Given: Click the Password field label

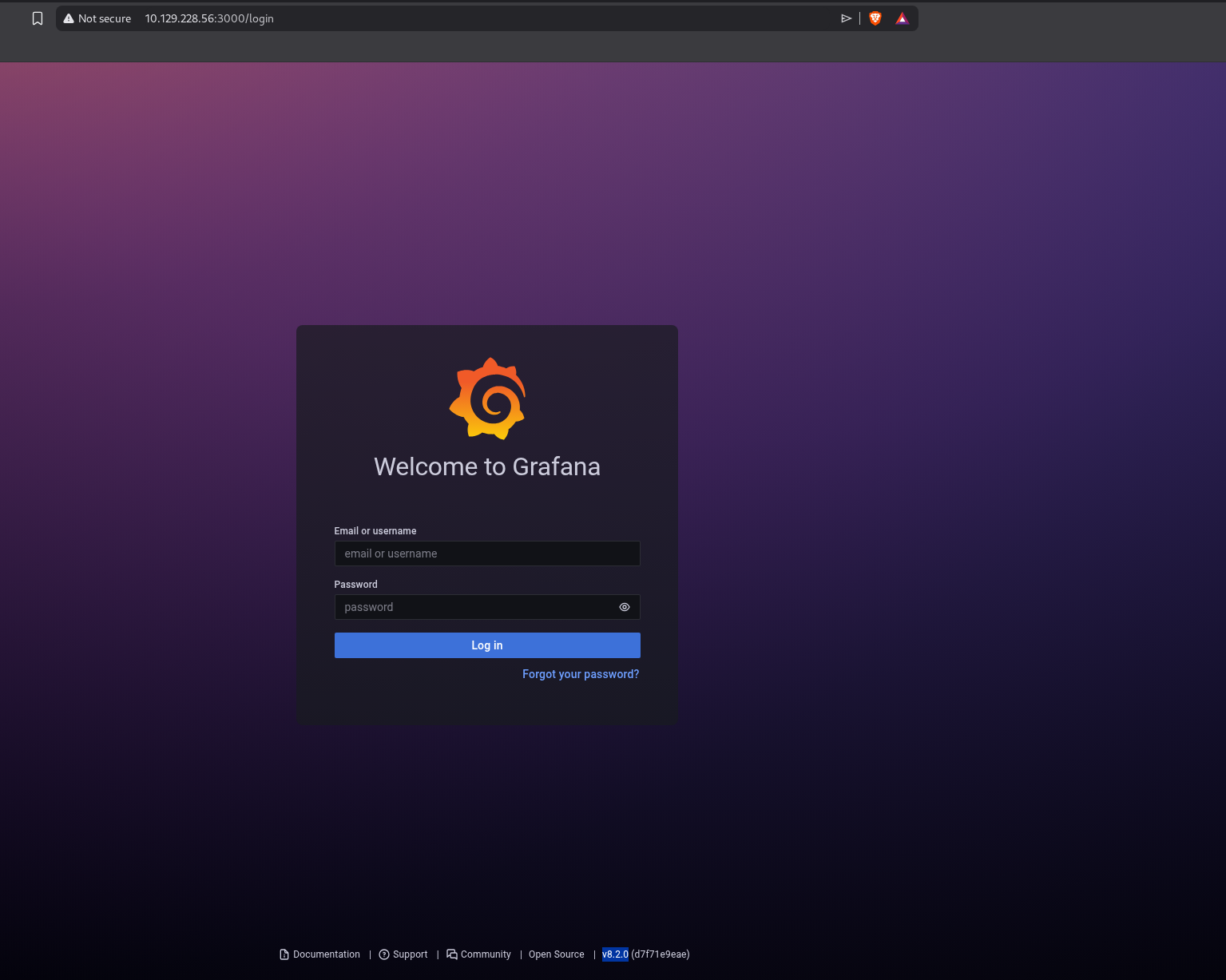Looking at the screenshot, I should coord(356,585).
